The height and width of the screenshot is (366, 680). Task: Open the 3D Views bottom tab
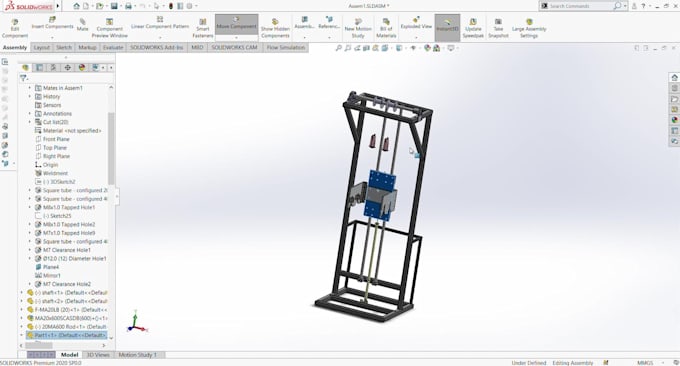(98, 355)
